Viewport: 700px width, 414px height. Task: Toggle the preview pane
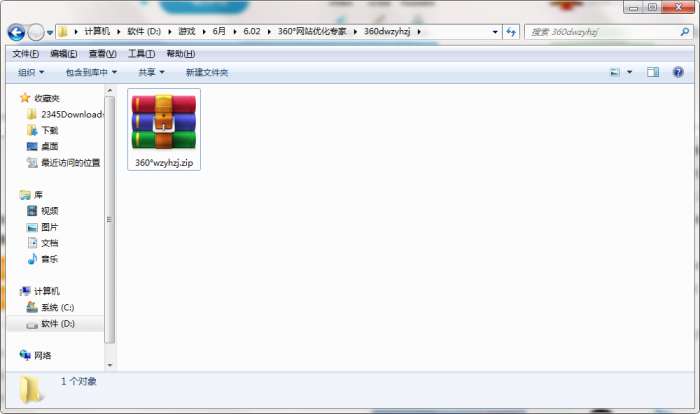click(x=653, y=72)
